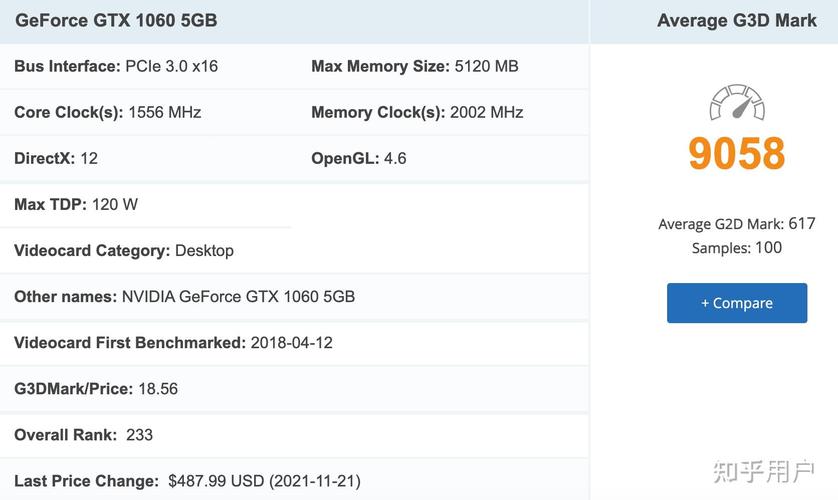This screenshot has width=838, height=500.
Task: Select the Videocard Category Desktop row
Action: click(124, 251)
